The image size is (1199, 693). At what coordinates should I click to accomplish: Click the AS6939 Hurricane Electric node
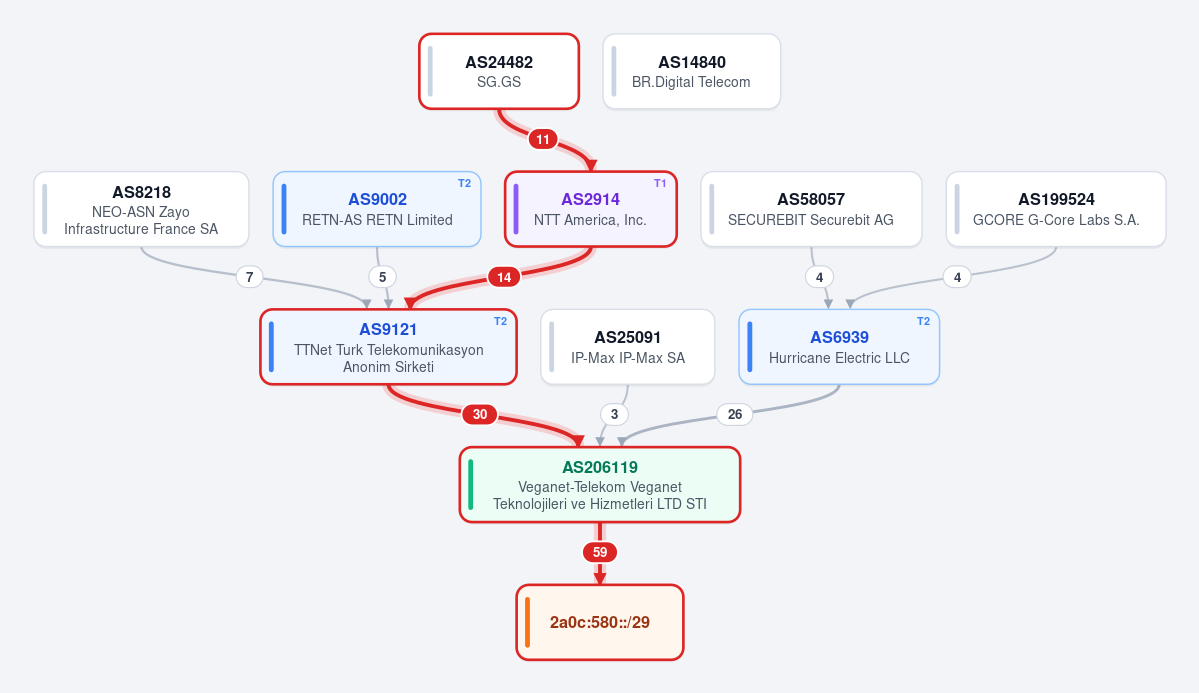click(839, 346)
